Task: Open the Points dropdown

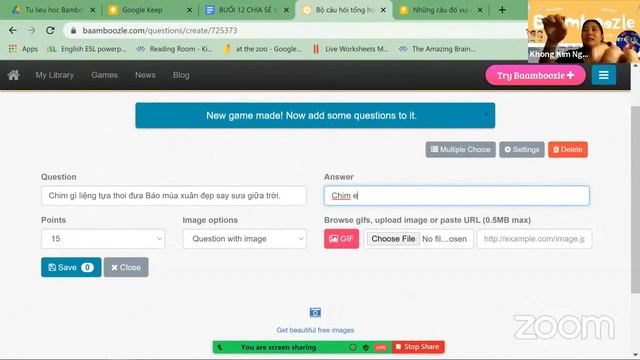Action: pyautogui.click(x=103, y=239)
